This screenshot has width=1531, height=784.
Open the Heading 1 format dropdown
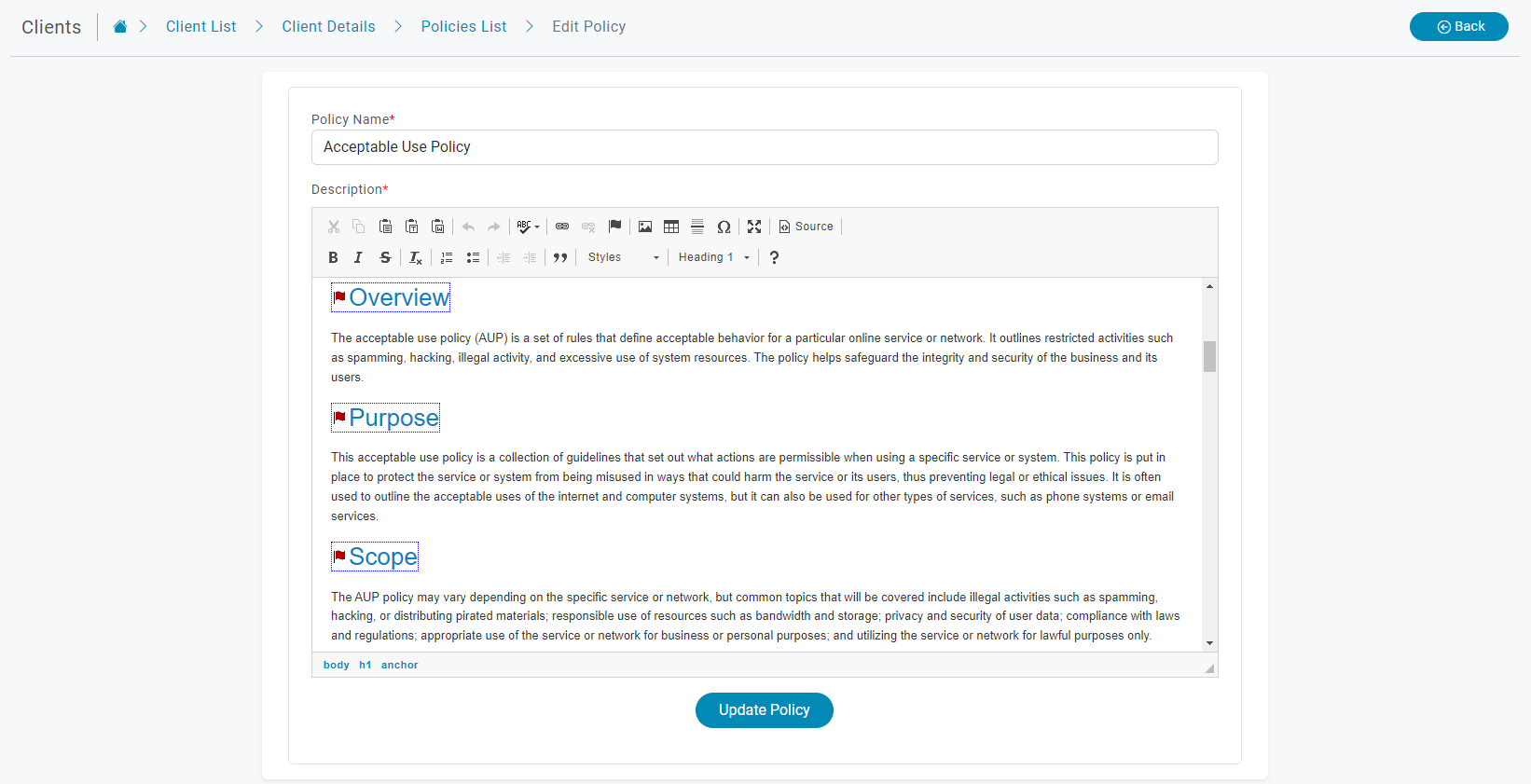pyautogui.click(x=713, y=257)
